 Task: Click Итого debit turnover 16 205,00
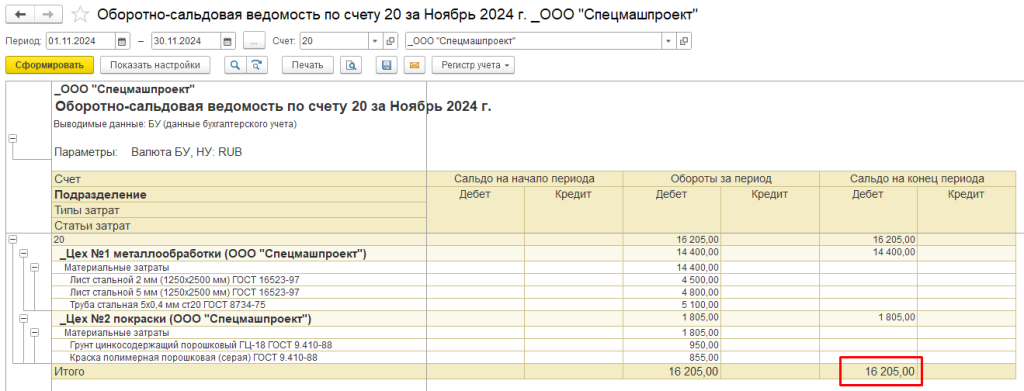point(694,372)
